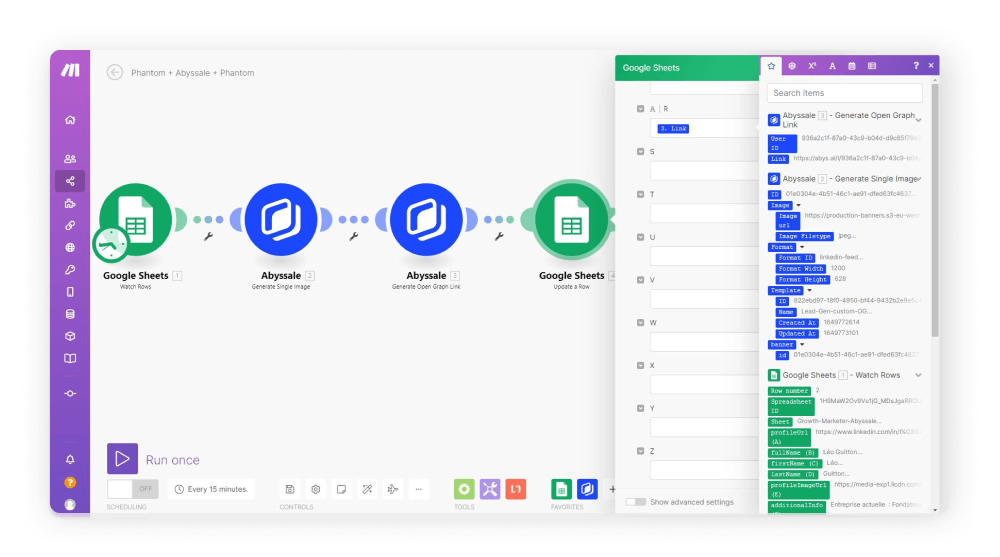This screenshot has width=1000, height=557.
Task: Go back using the arrow beside scenario name
Action: [115, 73]
